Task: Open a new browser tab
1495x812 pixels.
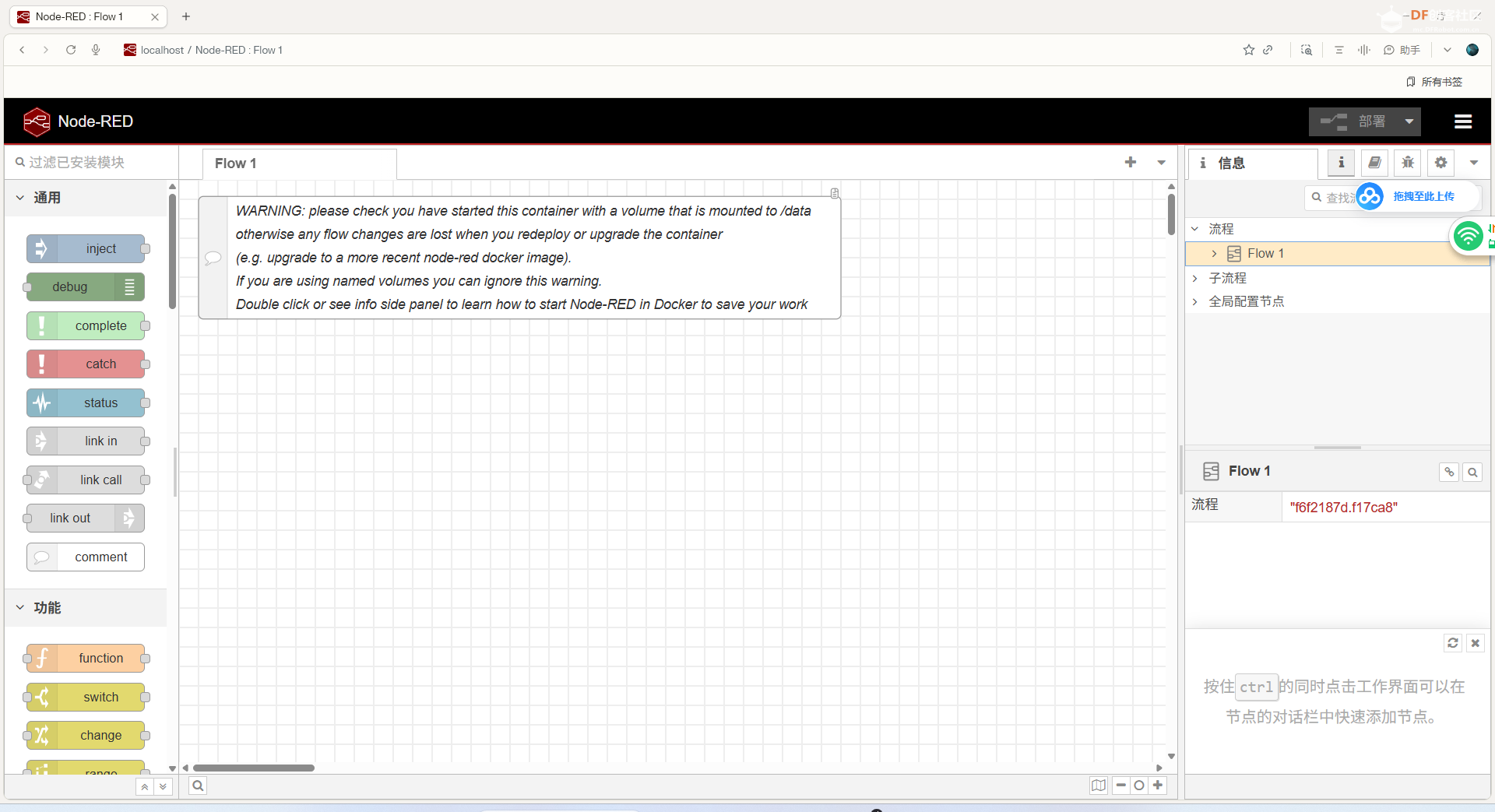Action: point(186,16)
